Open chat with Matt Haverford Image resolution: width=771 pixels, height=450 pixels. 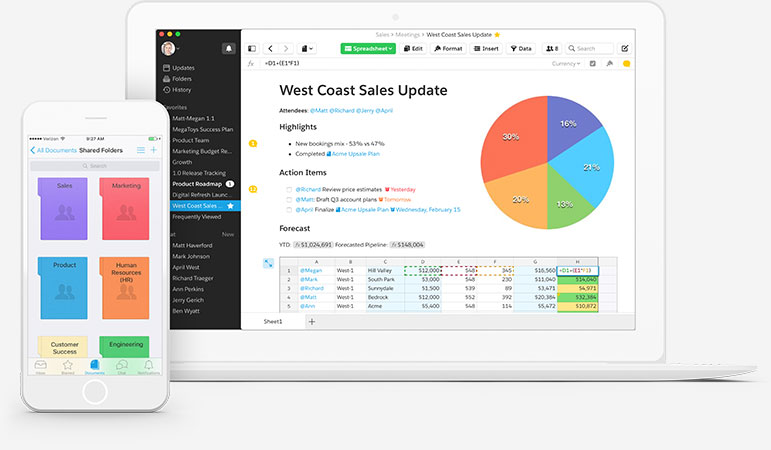[x=192, y=245]
